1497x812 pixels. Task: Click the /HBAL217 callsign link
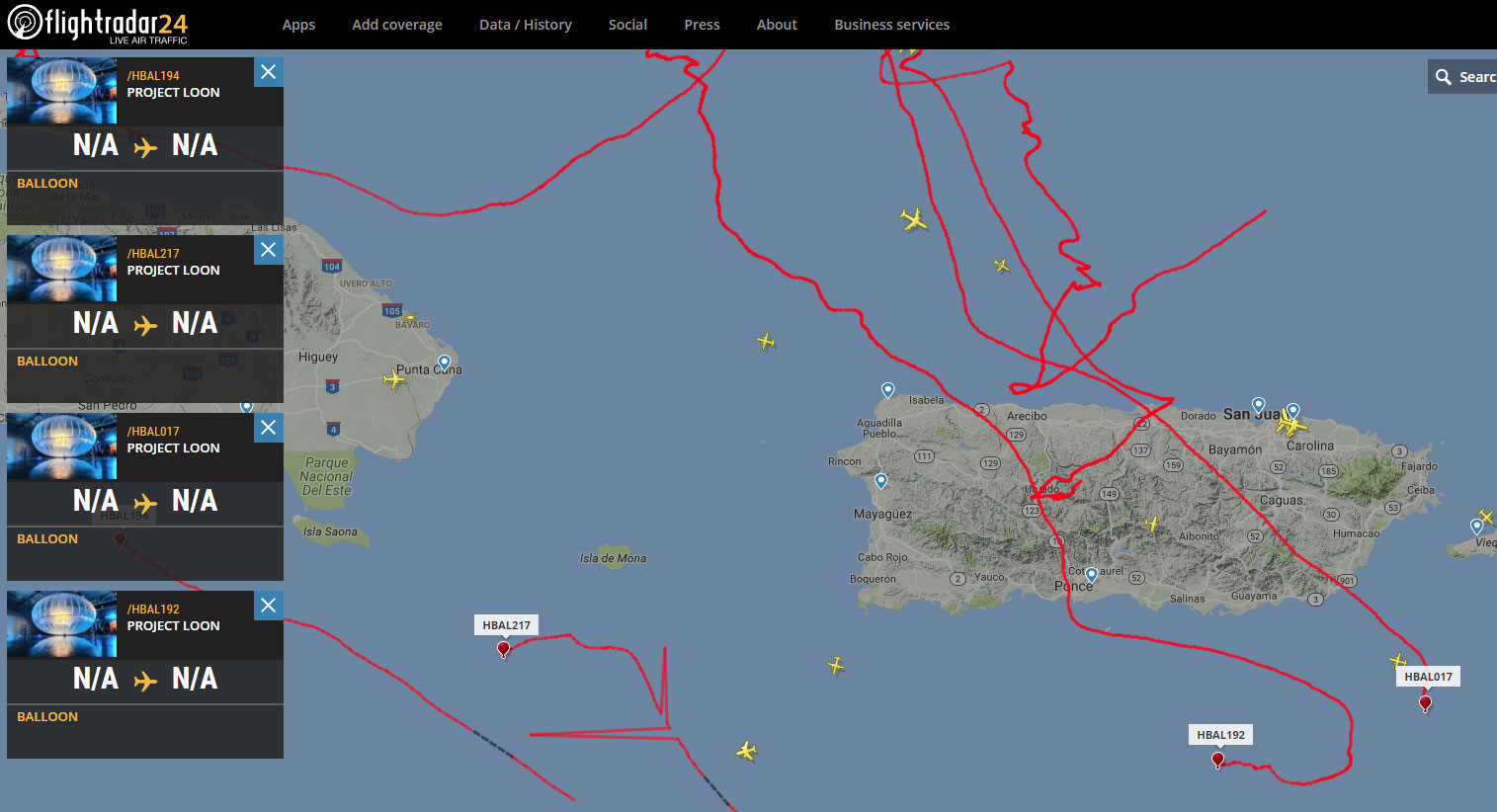click(153, 254)
